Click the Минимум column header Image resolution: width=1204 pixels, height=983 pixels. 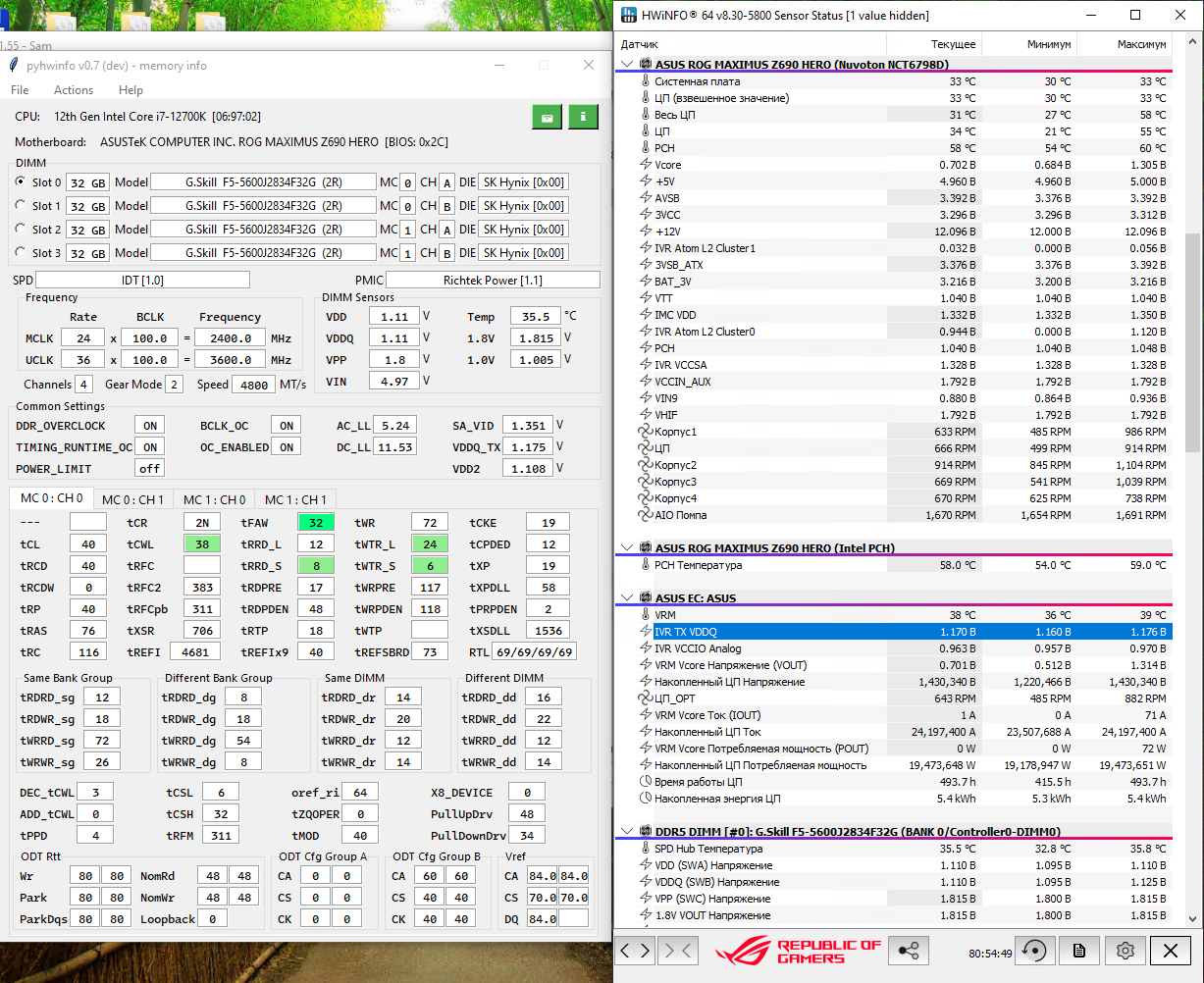[1029, 44]
